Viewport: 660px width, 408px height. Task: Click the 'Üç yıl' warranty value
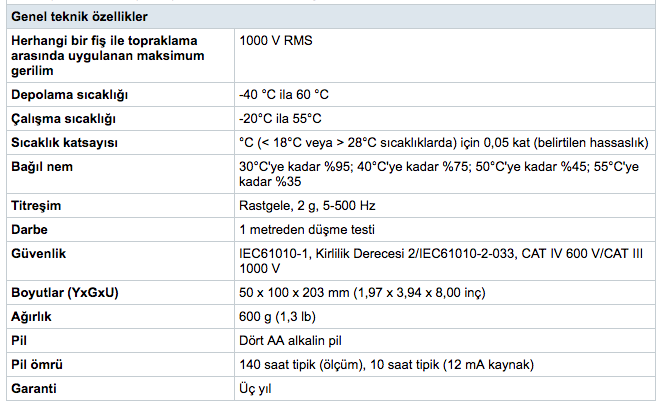click(x=255, y=388)
